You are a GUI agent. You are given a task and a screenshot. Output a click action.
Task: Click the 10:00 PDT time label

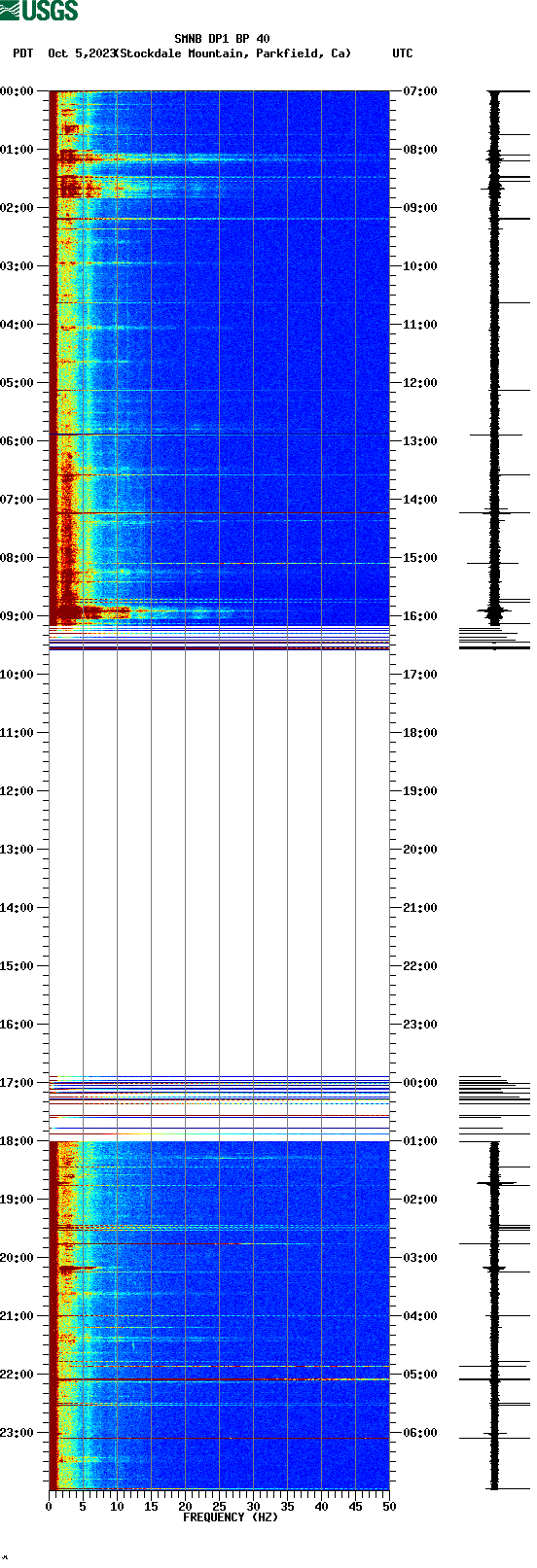pos(18,675)
